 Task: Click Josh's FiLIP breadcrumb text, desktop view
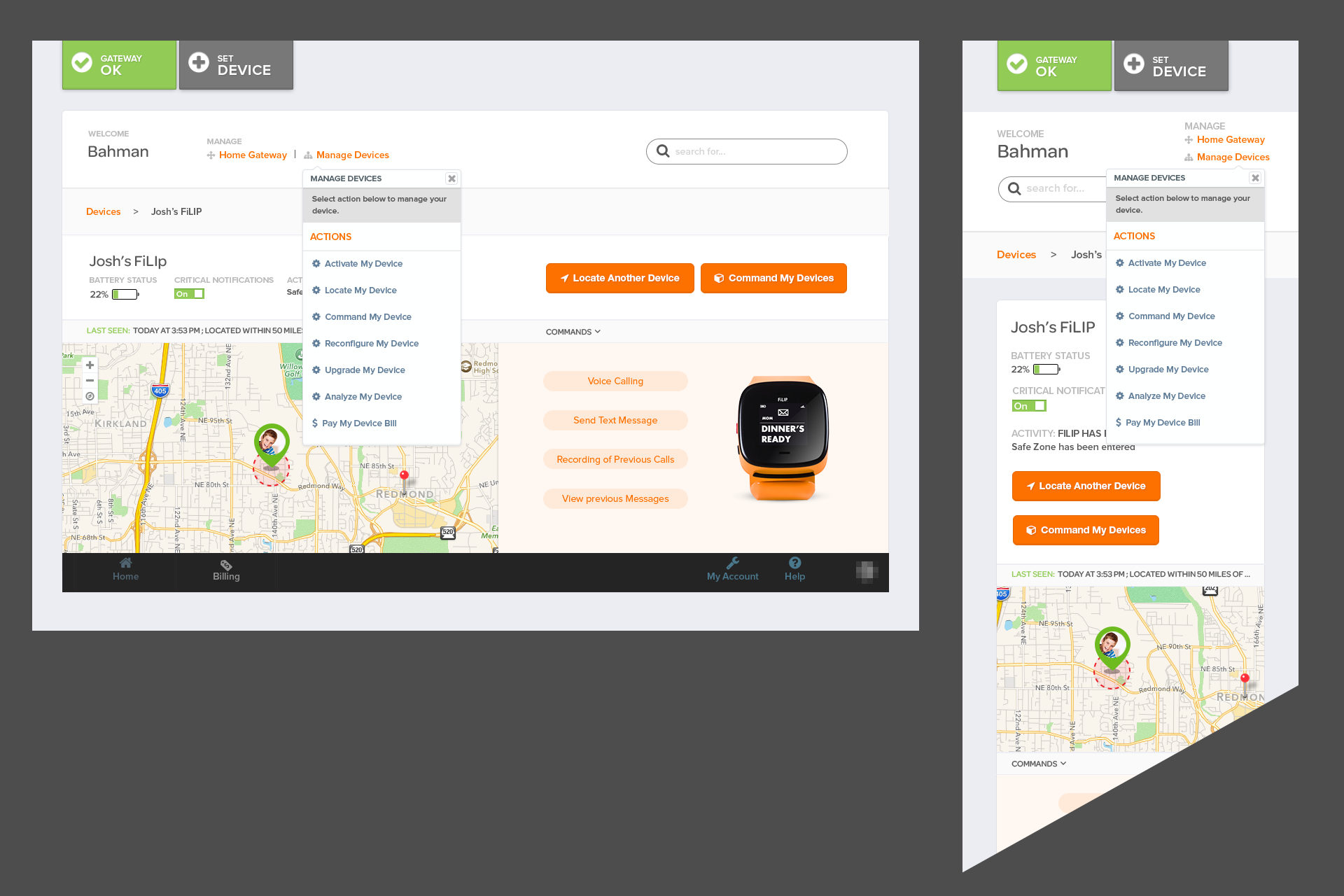[176, 211]
